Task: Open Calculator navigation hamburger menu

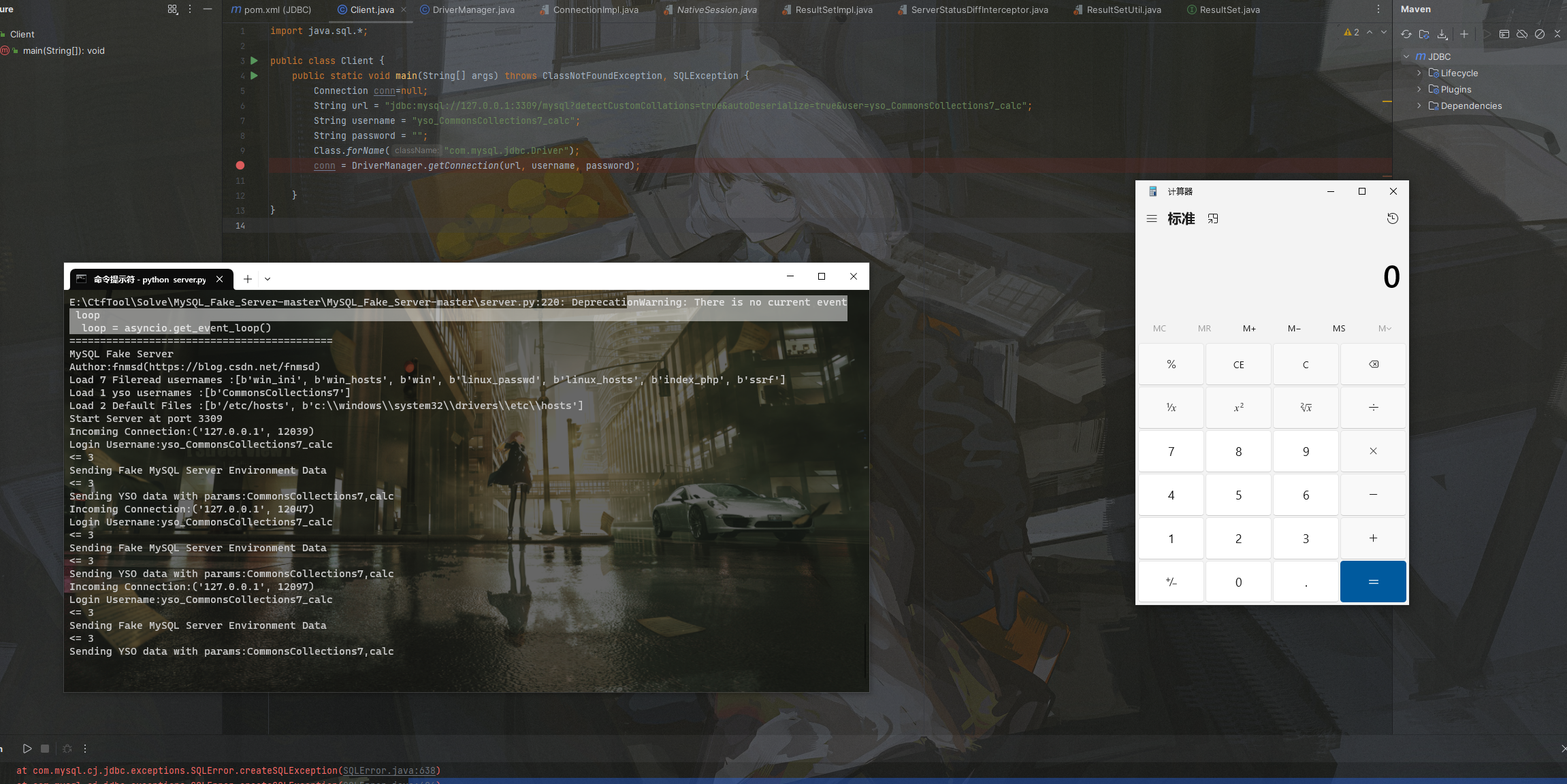Action: (x=1152, y=219)
